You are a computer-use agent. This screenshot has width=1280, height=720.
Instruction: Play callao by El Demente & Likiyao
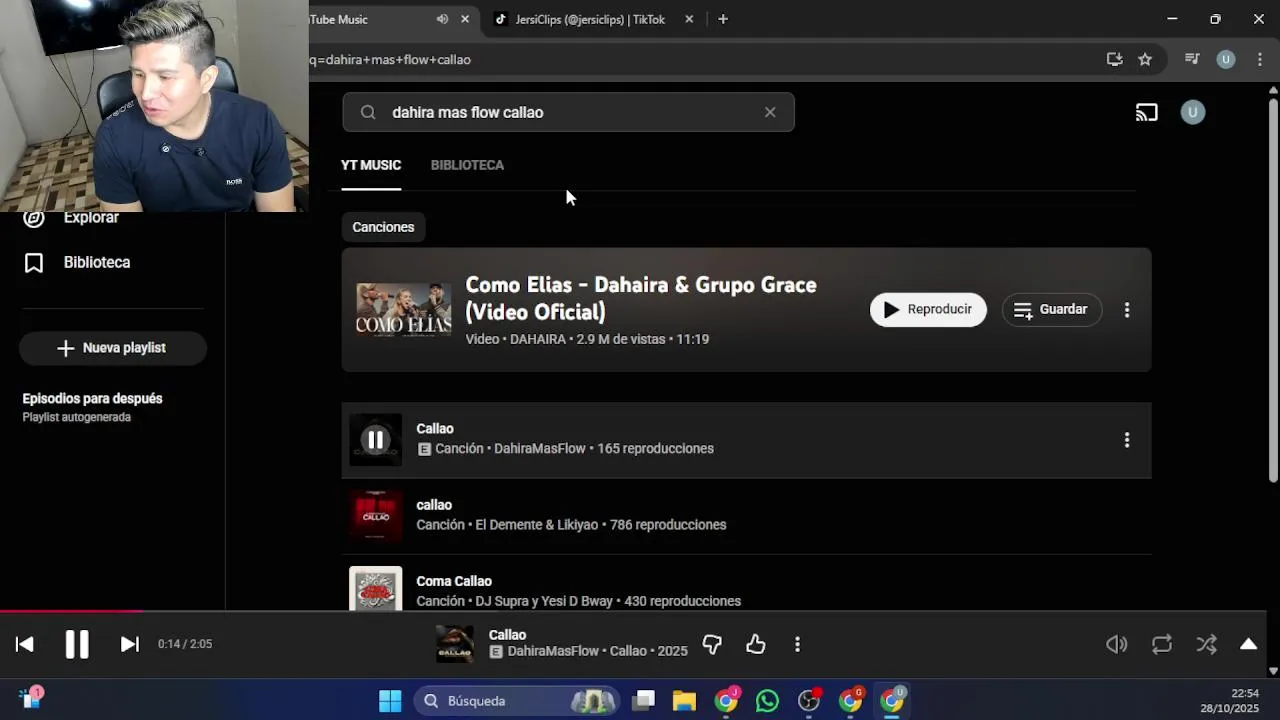click(375, 516)
